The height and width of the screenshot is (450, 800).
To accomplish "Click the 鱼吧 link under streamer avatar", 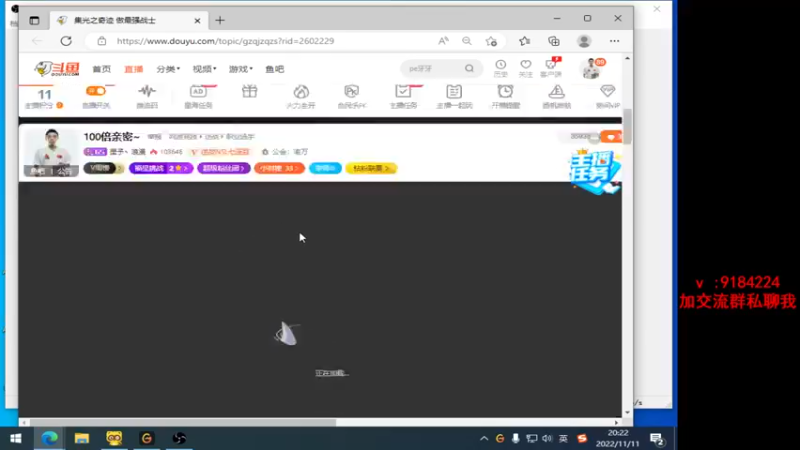I will pyautogui.click(x=37, y=171).
